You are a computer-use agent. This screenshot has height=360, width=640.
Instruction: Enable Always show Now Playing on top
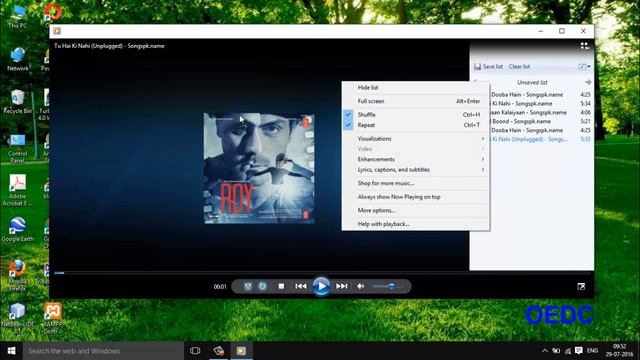[416, 197]
